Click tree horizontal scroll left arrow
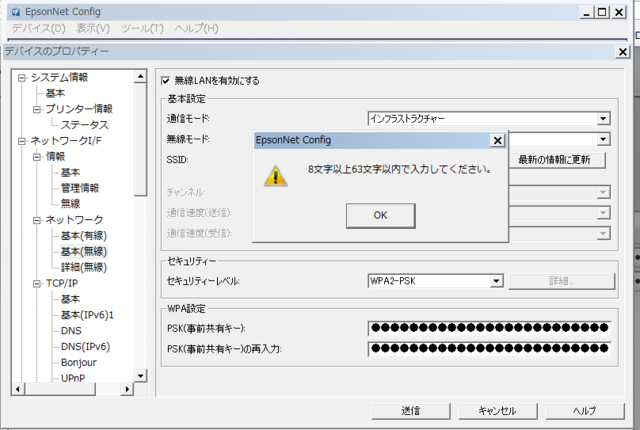The image size is (640, 430). (x=18, y=389)
